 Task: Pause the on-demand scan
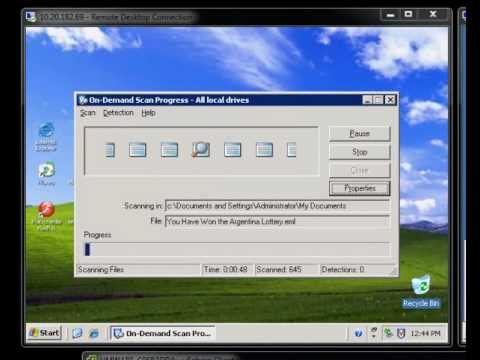coord(359,133)
